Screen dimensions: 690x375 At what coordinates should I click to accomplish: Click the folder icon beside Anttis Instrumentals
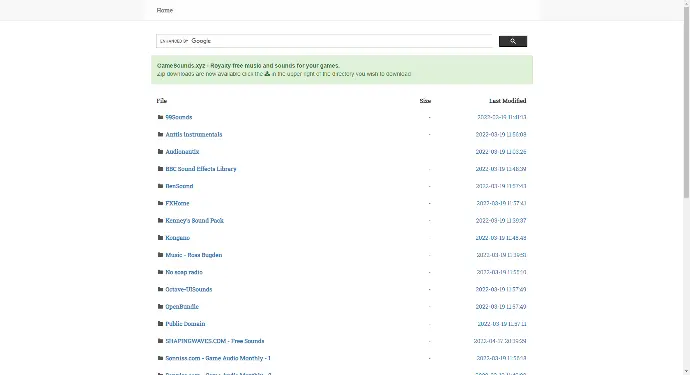click(160, 134)
